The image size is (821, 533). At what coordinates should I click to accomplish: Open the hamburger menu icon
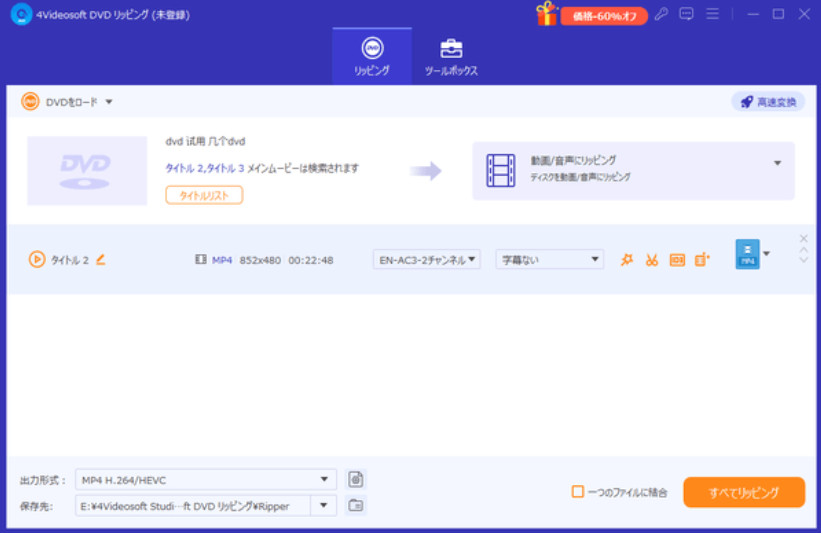pos(713,14)
